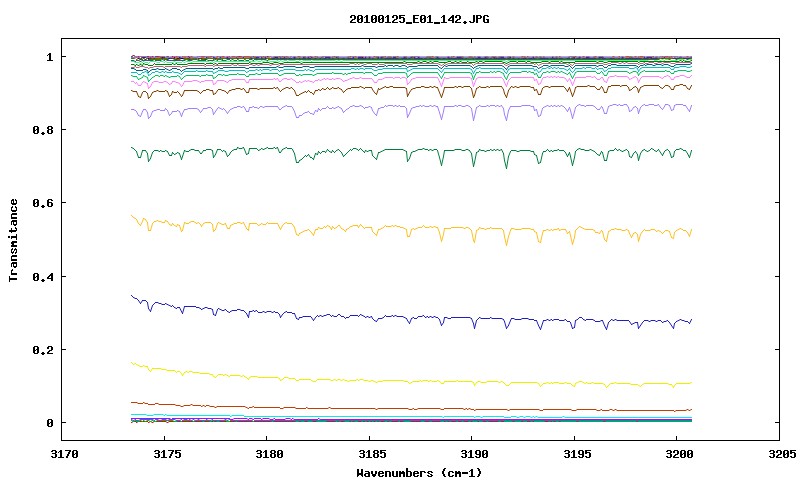
Task: Click the y-axis tick label 0.8
Action: tap(43, 130)
